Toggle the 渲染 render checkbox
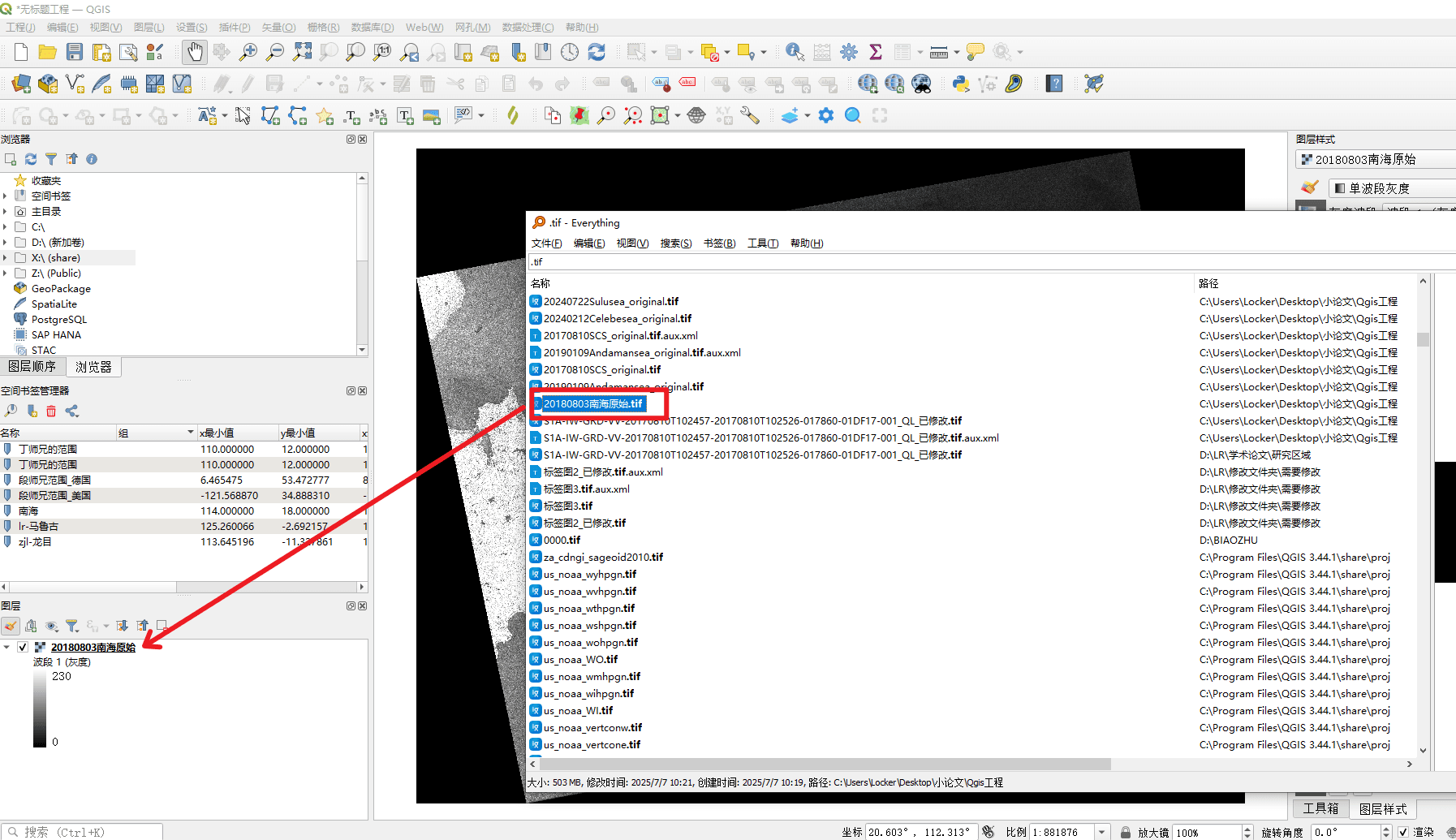This screenshot has height=840, width=1456. click(x=1403, y=832)
